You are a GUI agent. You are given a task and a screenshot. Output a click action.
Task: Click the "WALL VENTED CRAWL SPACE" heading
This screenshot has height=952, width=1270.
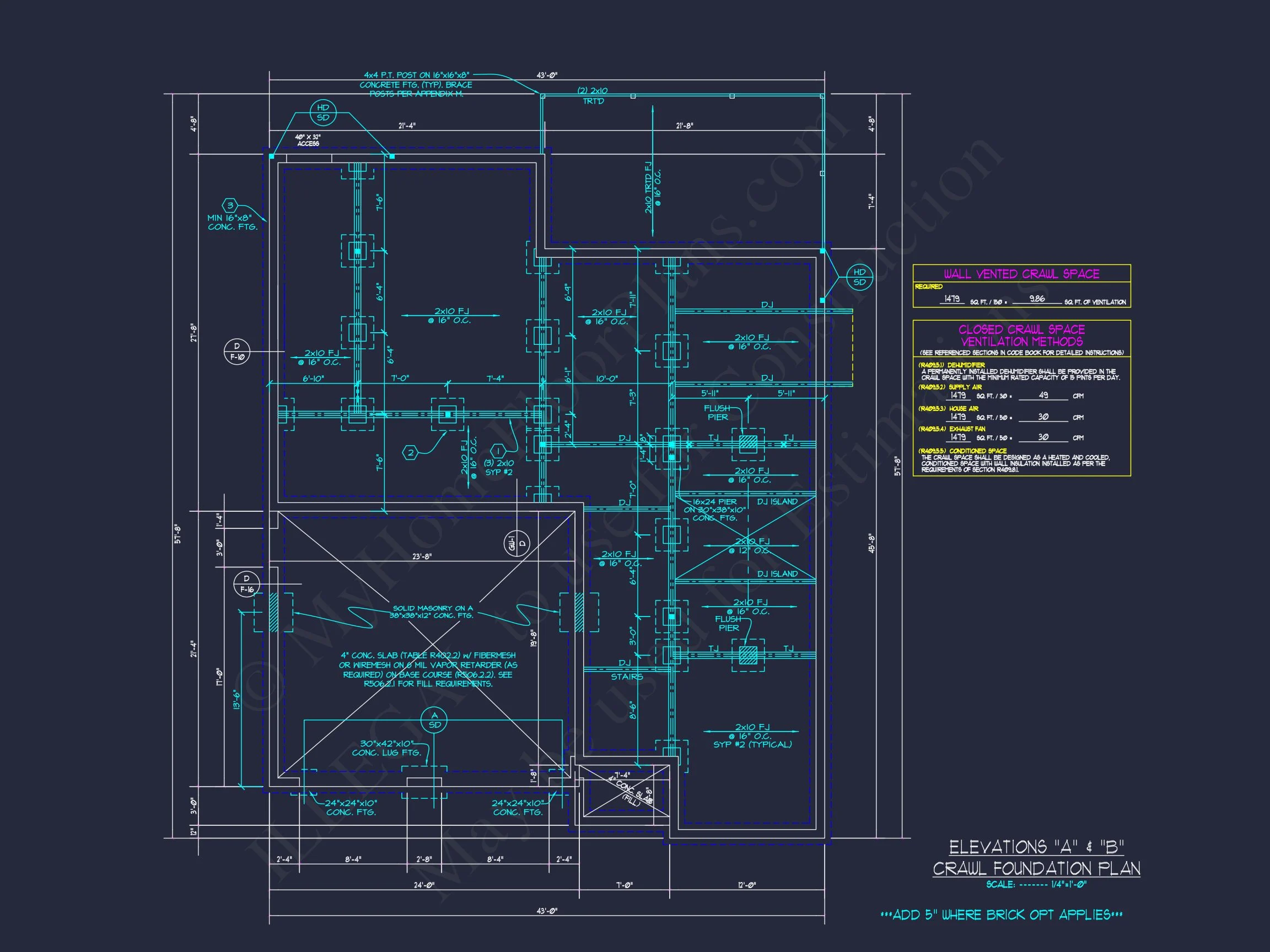(x=1021, y=274)
